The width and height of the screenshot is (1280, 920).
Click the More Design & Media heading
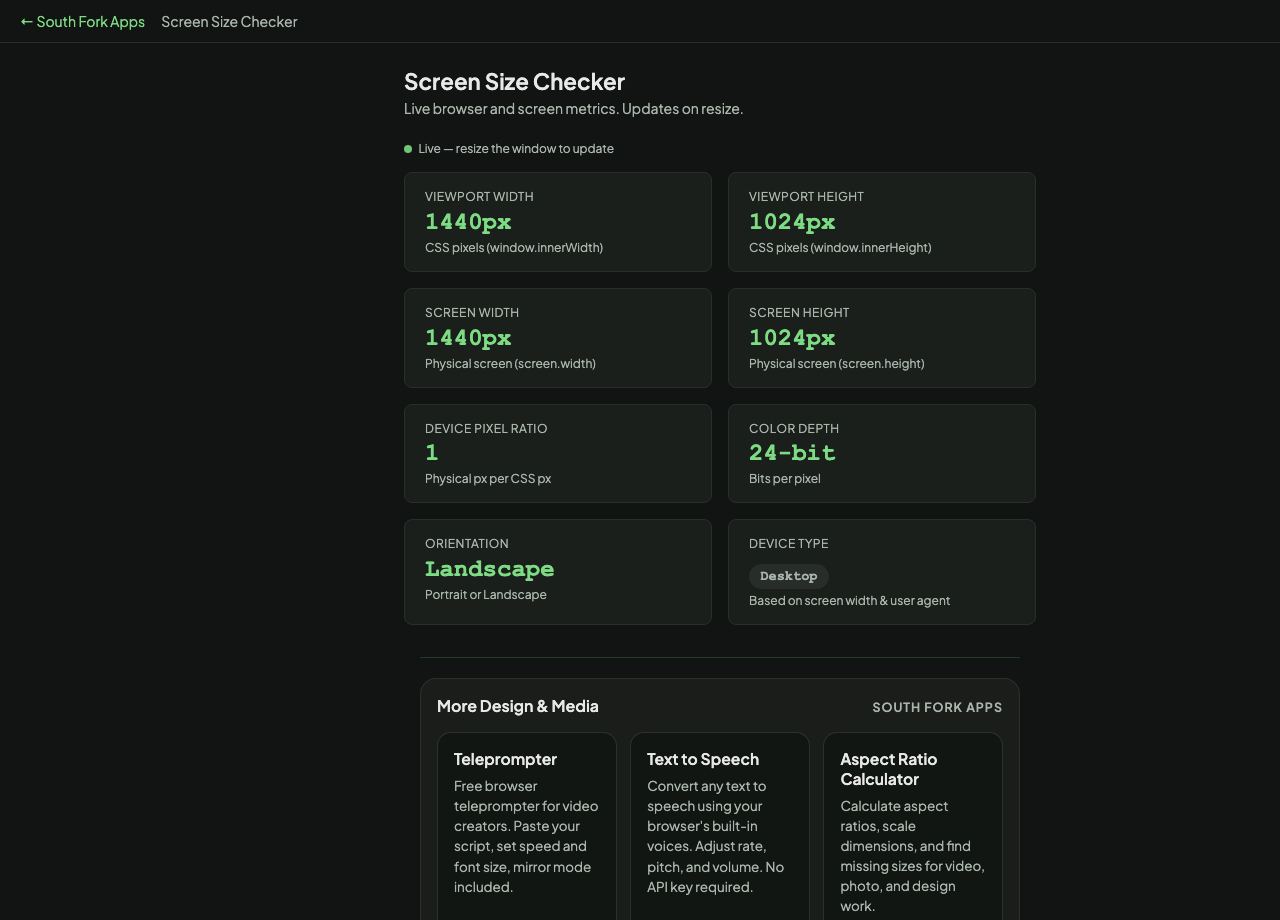(x=518, y=706)
